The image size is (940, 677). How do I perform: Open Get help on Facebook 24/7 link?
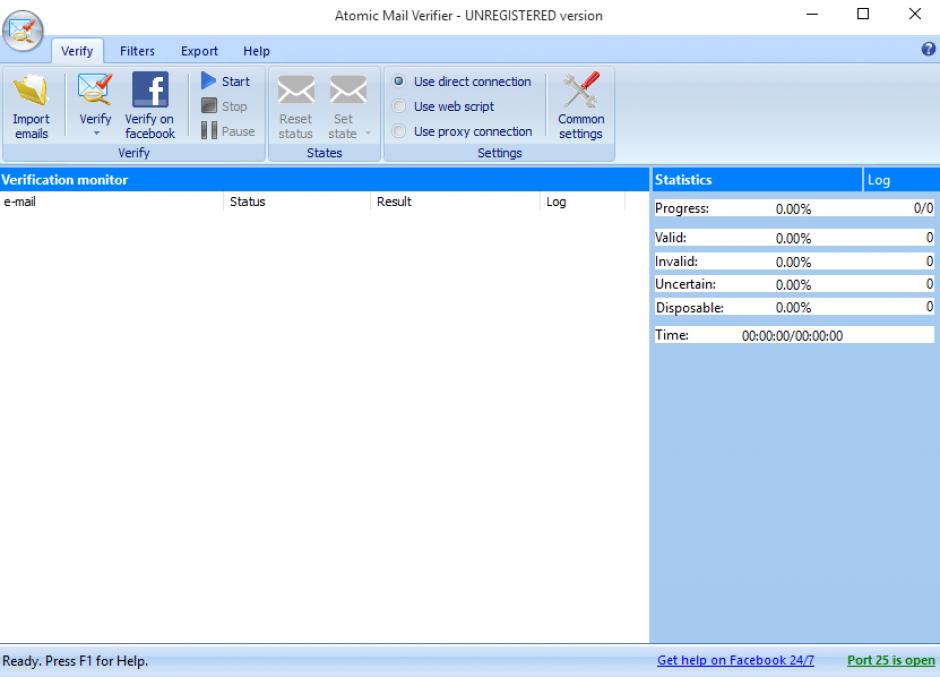click(x=736, y=660)
